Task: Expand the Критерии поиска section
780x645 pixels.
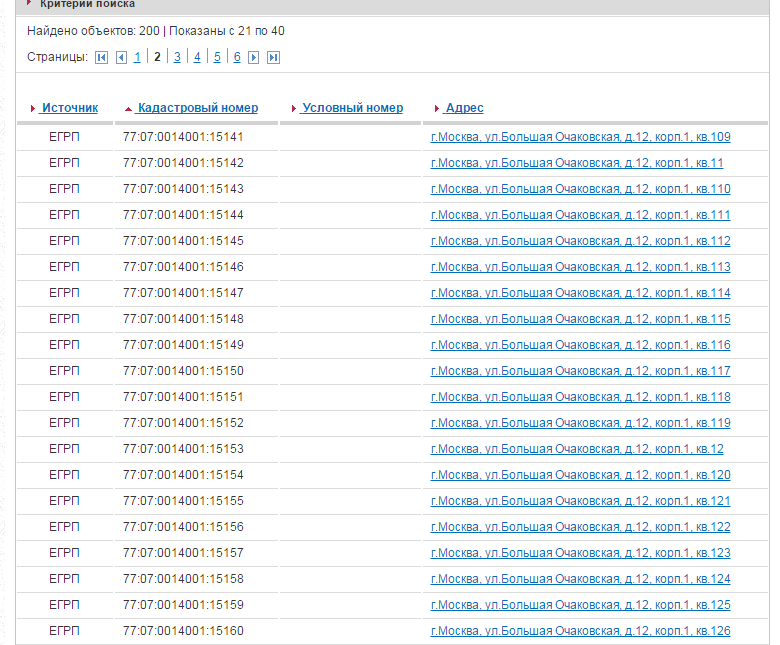Action: tap(80, 4)
